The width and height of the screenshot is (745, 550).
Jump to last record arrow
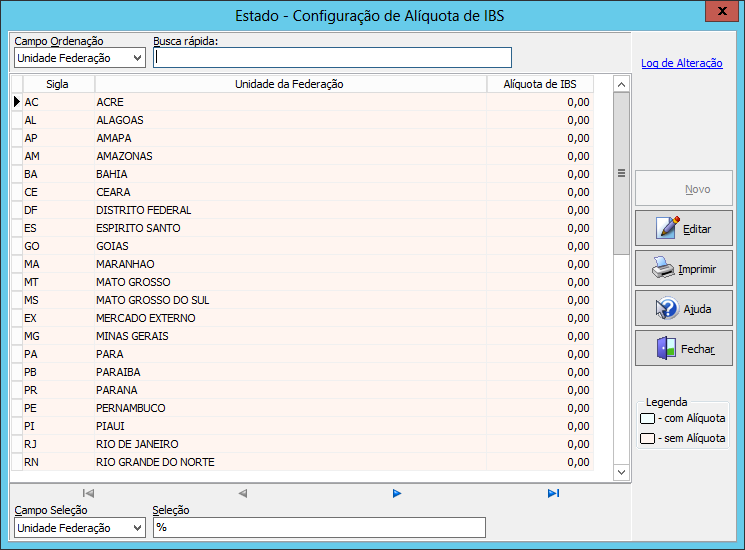553,493
